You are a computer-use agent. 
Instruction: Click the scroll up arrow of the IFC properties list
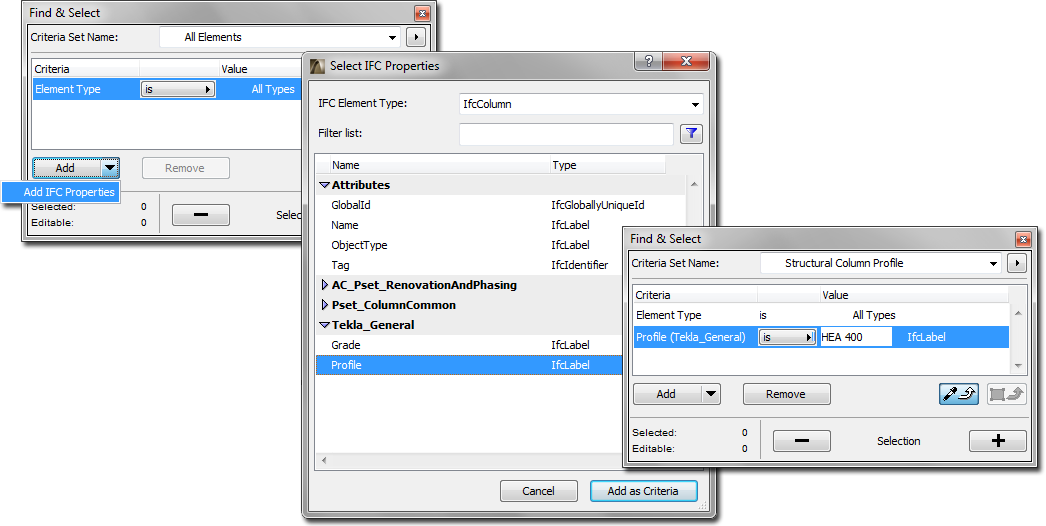click(694, 184)
